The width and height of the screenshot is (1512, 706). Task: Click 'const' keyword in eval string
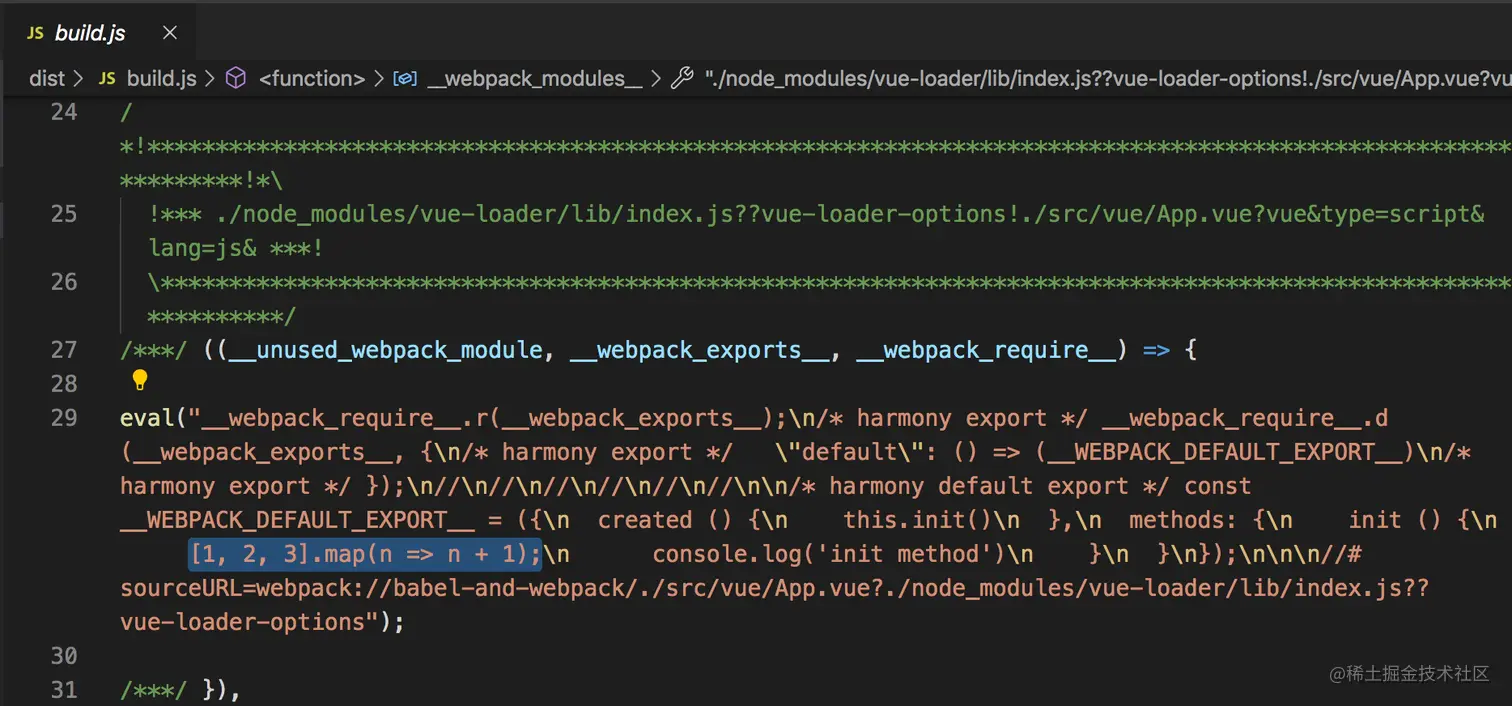(1218, 486)
